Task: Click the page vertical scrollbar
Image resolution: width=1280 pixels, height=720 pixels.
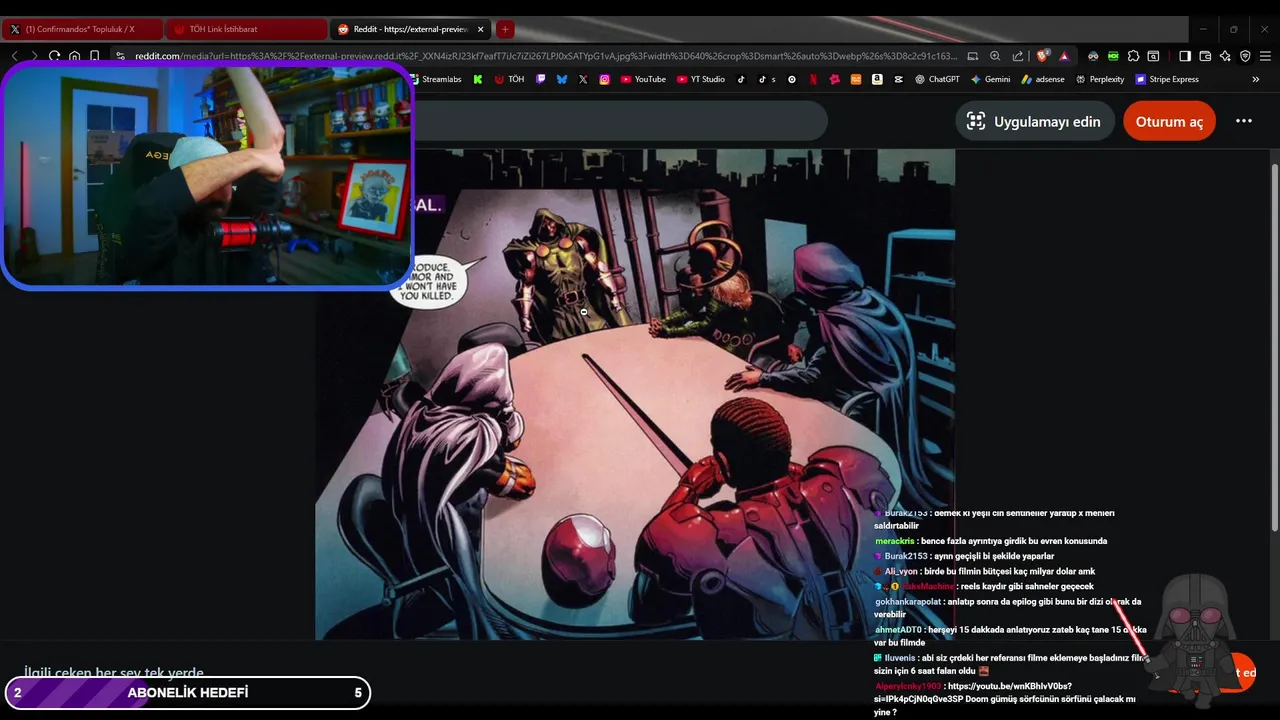Action: [1273, 345]
